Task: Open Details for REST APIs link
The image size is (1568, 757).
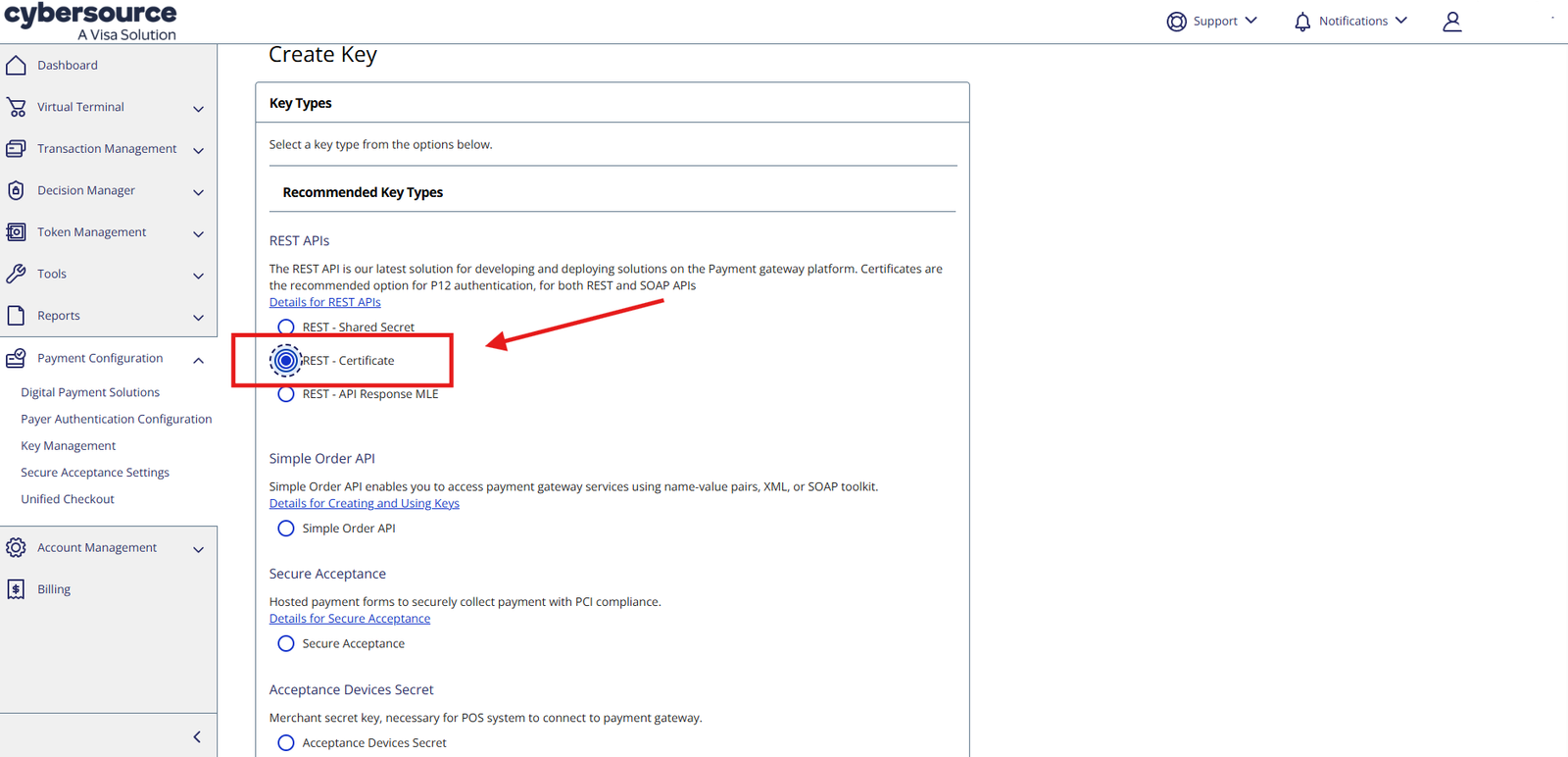Action: (x=325, y=302)
